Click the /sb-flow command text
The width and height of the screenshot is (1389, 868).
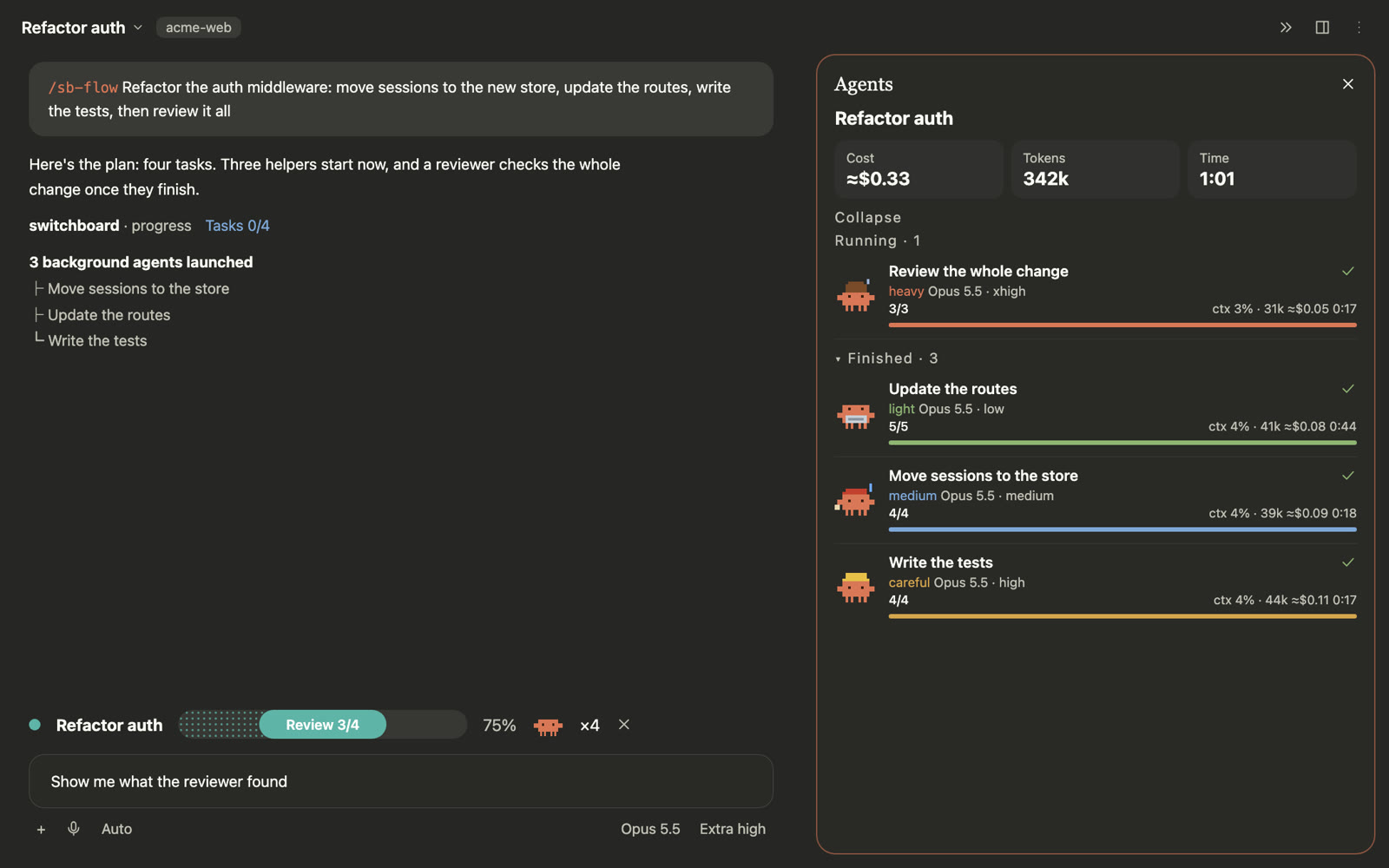click(83, 88)
